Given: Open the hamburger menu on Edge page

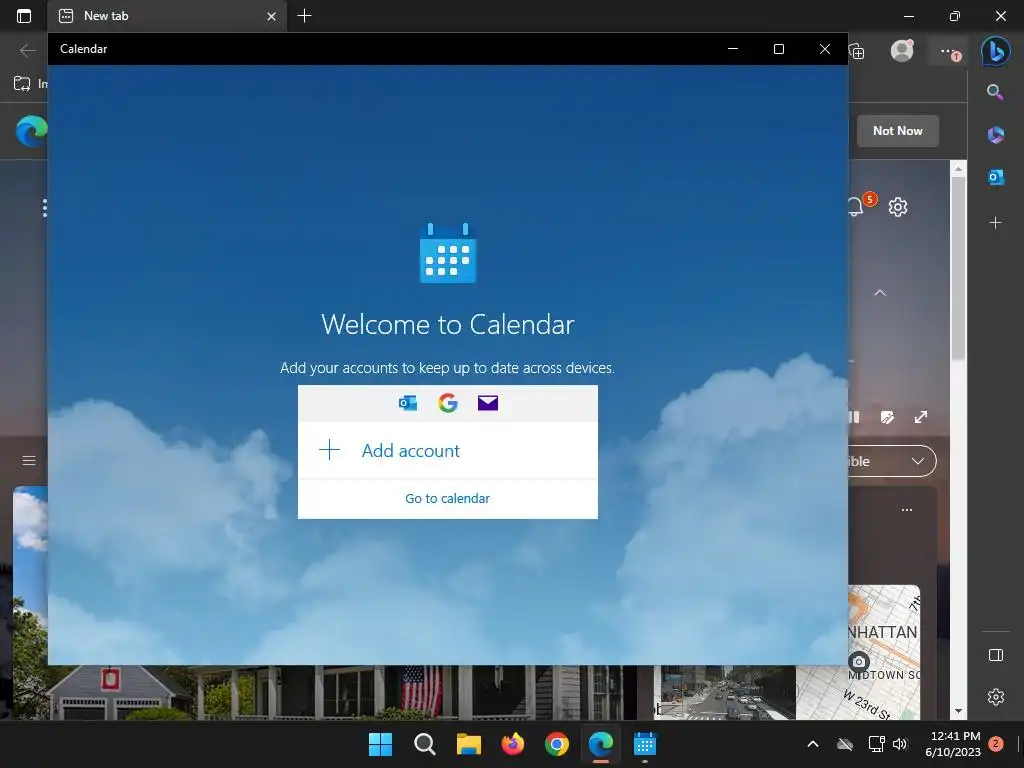Looking at the screenshot, I should 29,460.
